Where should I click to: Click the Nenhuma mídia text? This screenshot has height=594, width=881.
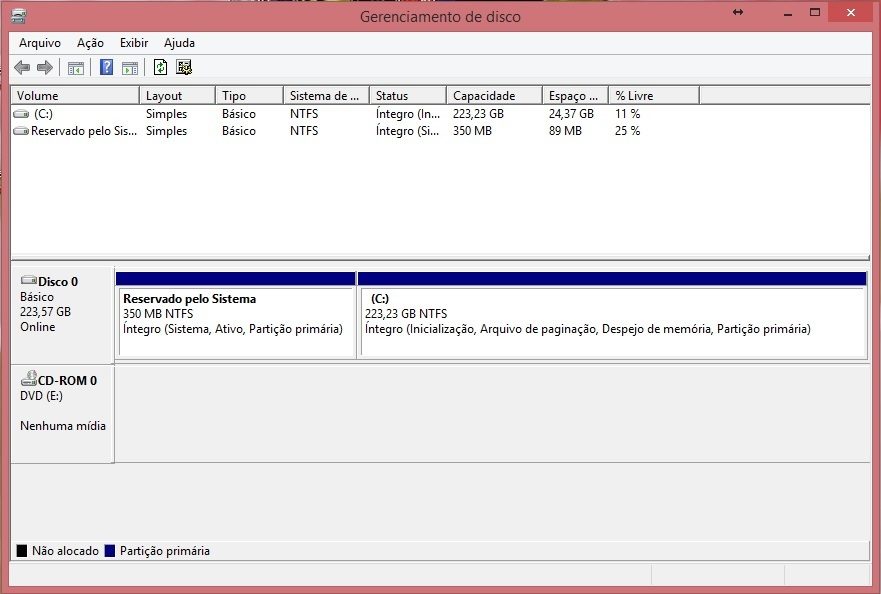tap(63, 426)
